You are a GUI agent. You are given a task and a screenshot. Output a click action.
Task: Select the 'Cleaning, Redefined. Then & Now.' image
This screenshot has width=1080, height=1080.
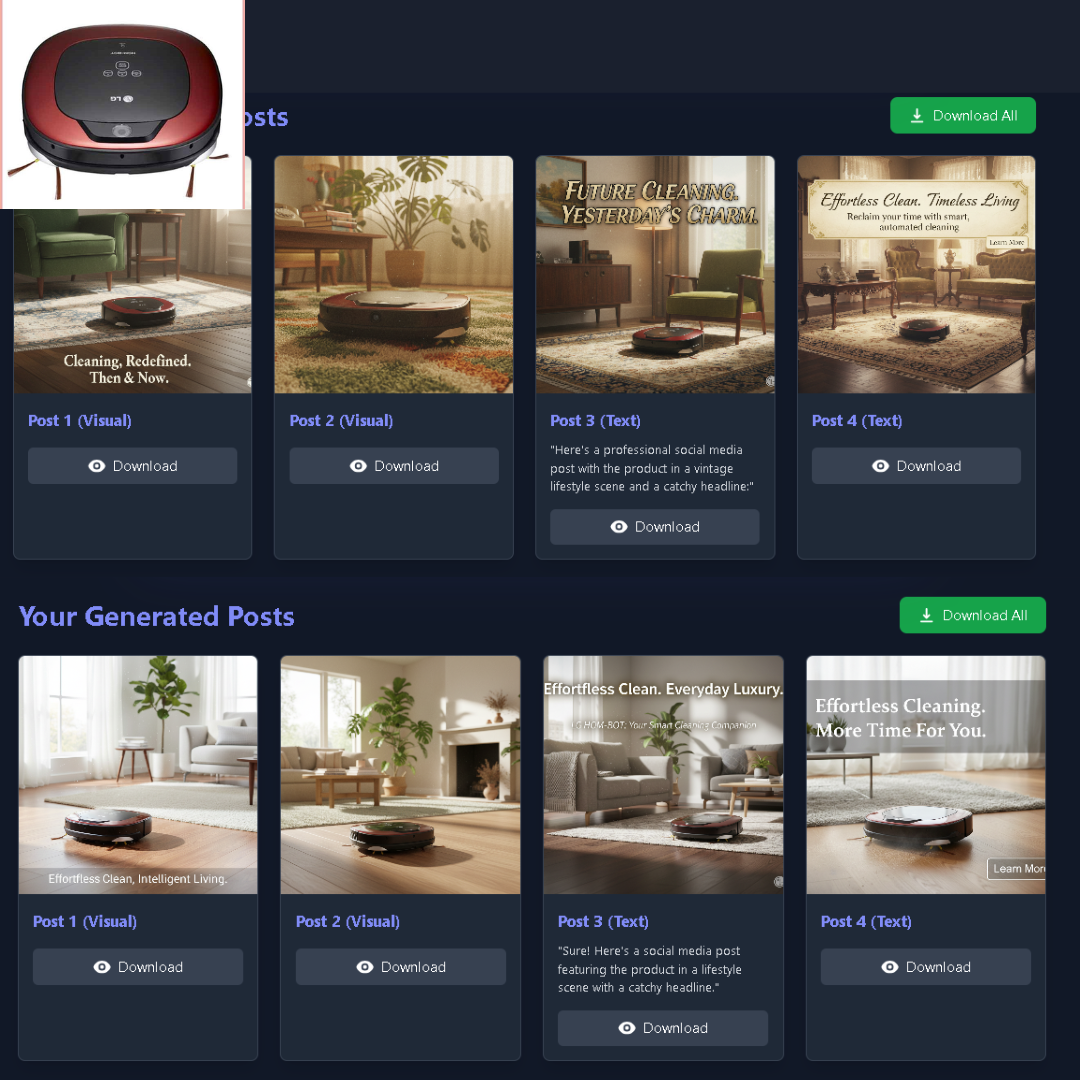pos(132,301)
